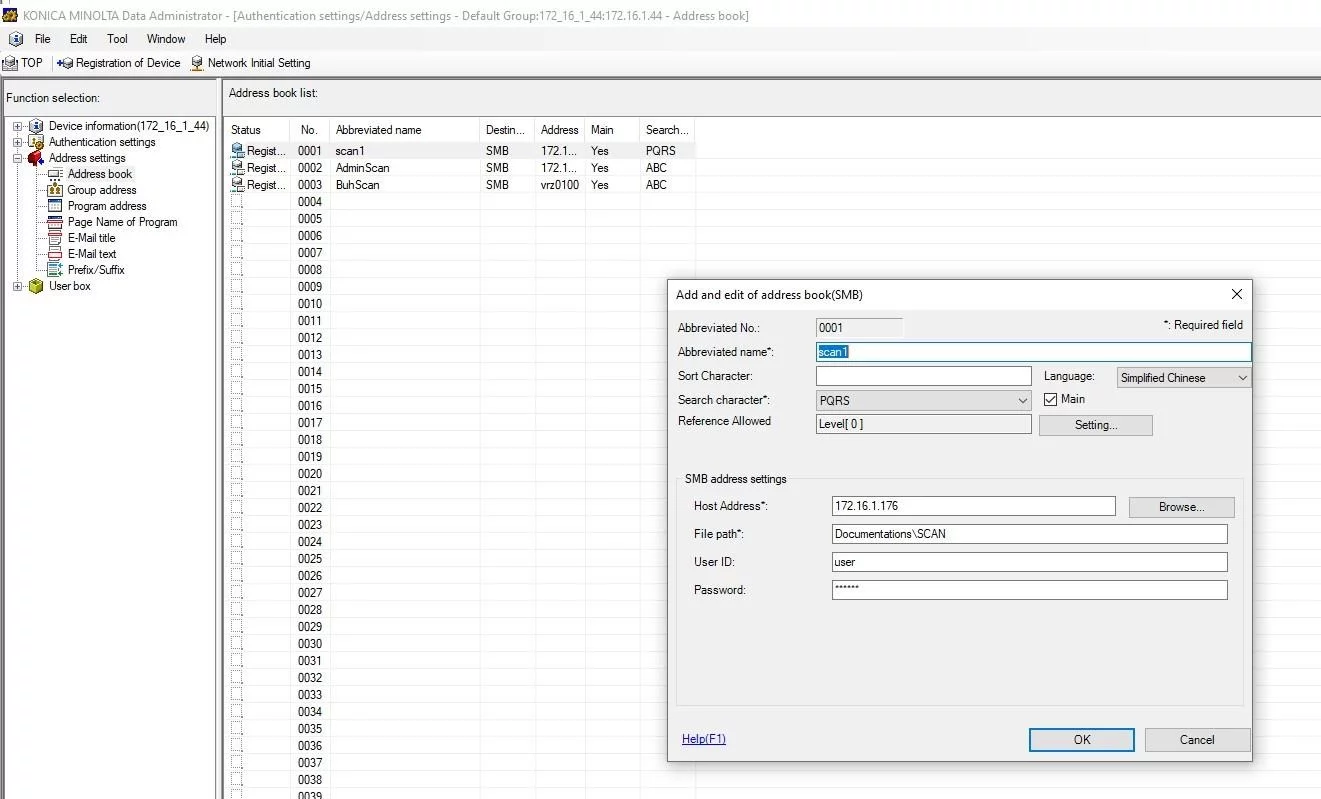Click the User box icon
1321x799 pixels.
pos(36,286)
